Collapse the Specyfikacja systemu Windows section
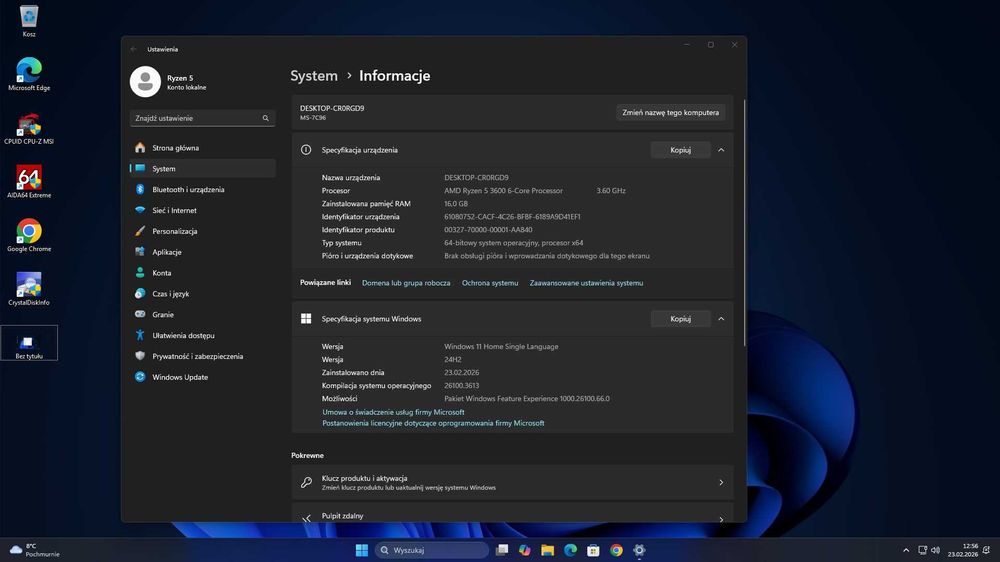 pyautogui.click(x=721, y=319)
